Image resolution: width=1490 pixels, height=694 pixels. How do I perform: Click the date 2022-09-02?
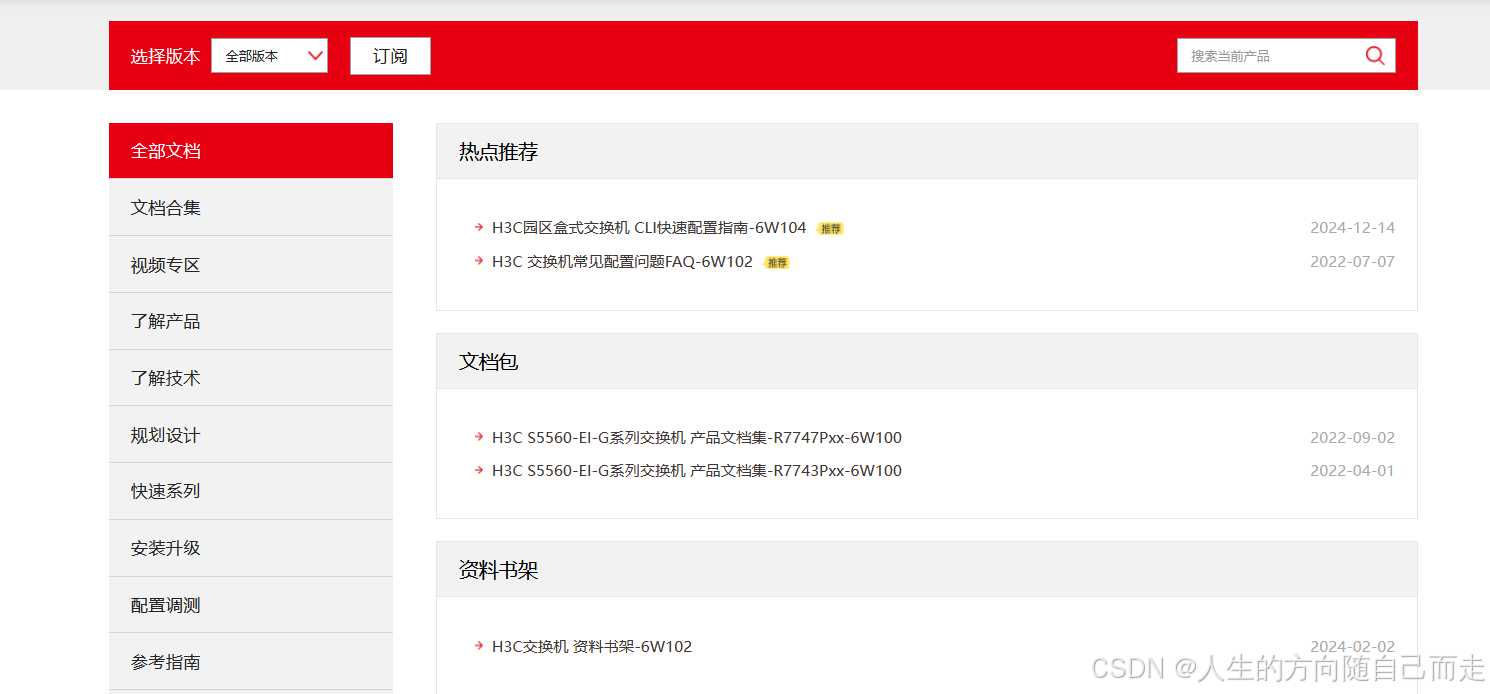tap(1352, 438)
